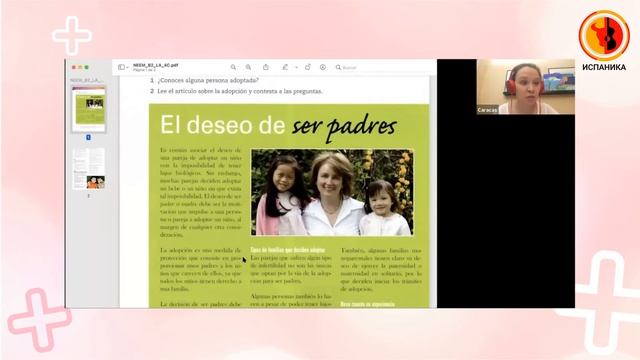Click the sidebar document name NEEM_B2_LA

(x=87, y=80)
